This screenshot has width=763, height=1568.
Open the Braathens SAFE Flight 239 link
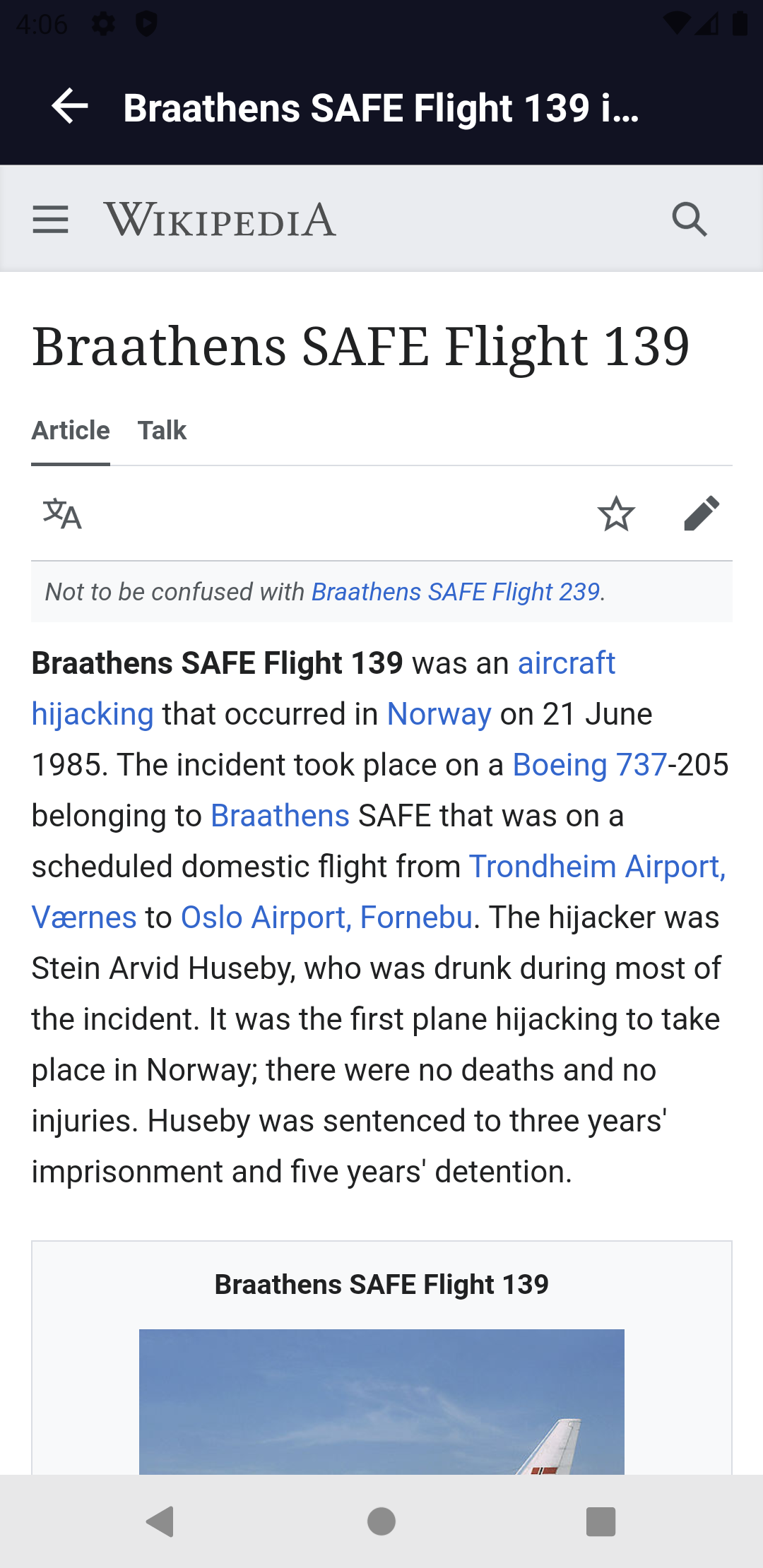tap(456, 592)
